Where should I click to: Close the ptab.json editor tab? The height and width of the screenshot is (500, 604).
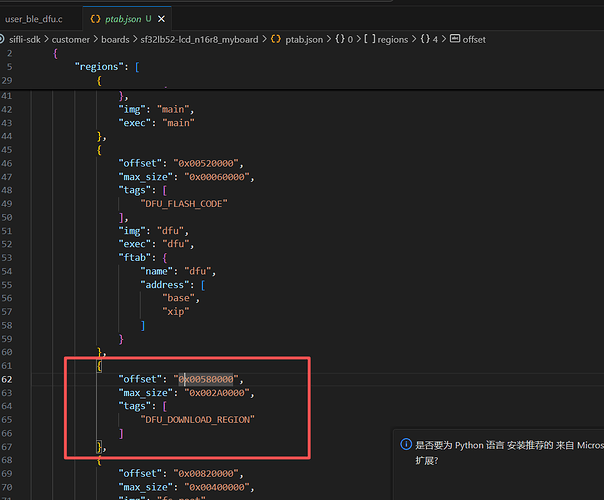pos(162,18)
